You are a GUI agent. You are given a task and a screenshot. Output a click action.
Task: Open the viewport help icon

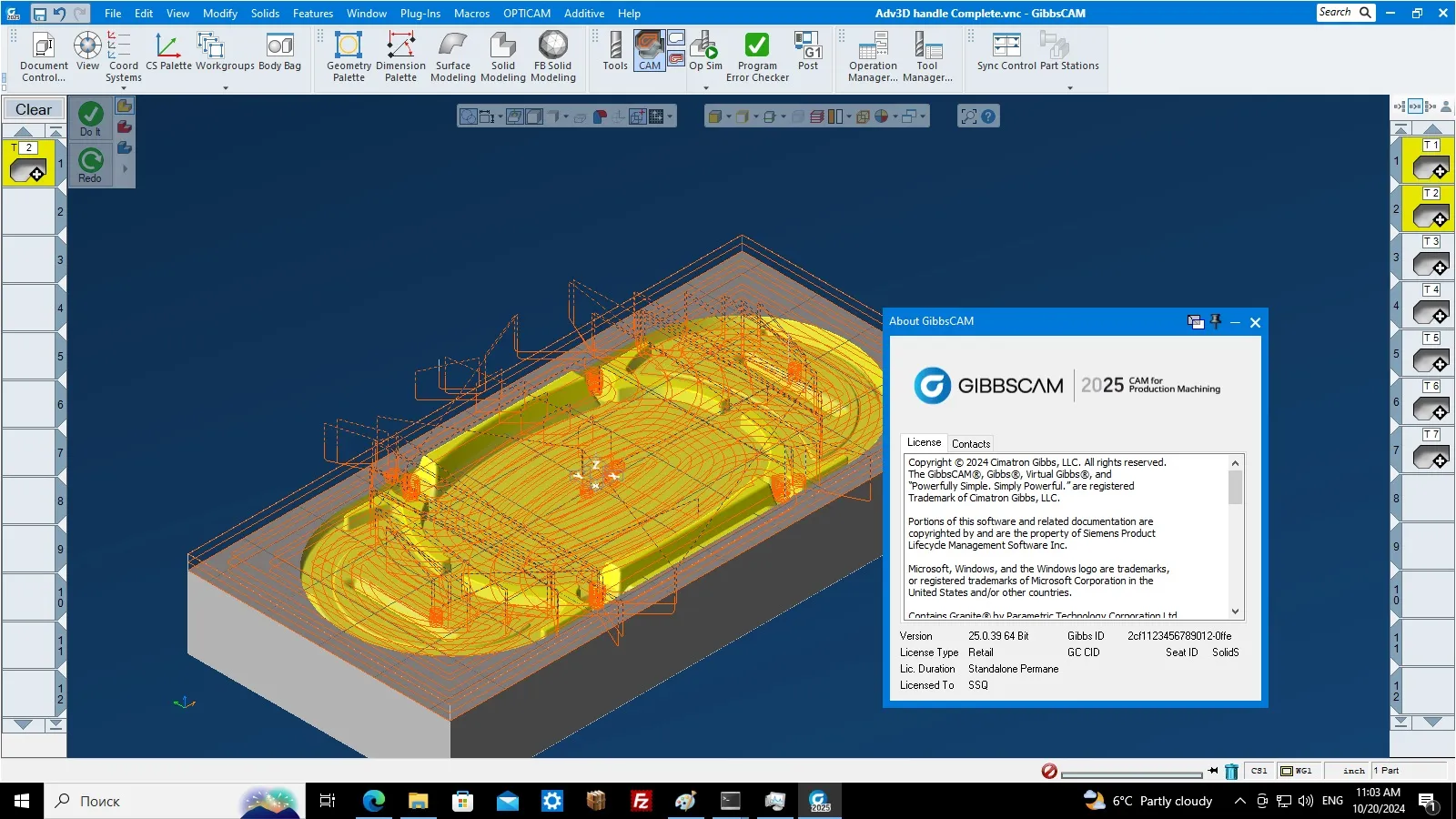[x=988, y=116]
